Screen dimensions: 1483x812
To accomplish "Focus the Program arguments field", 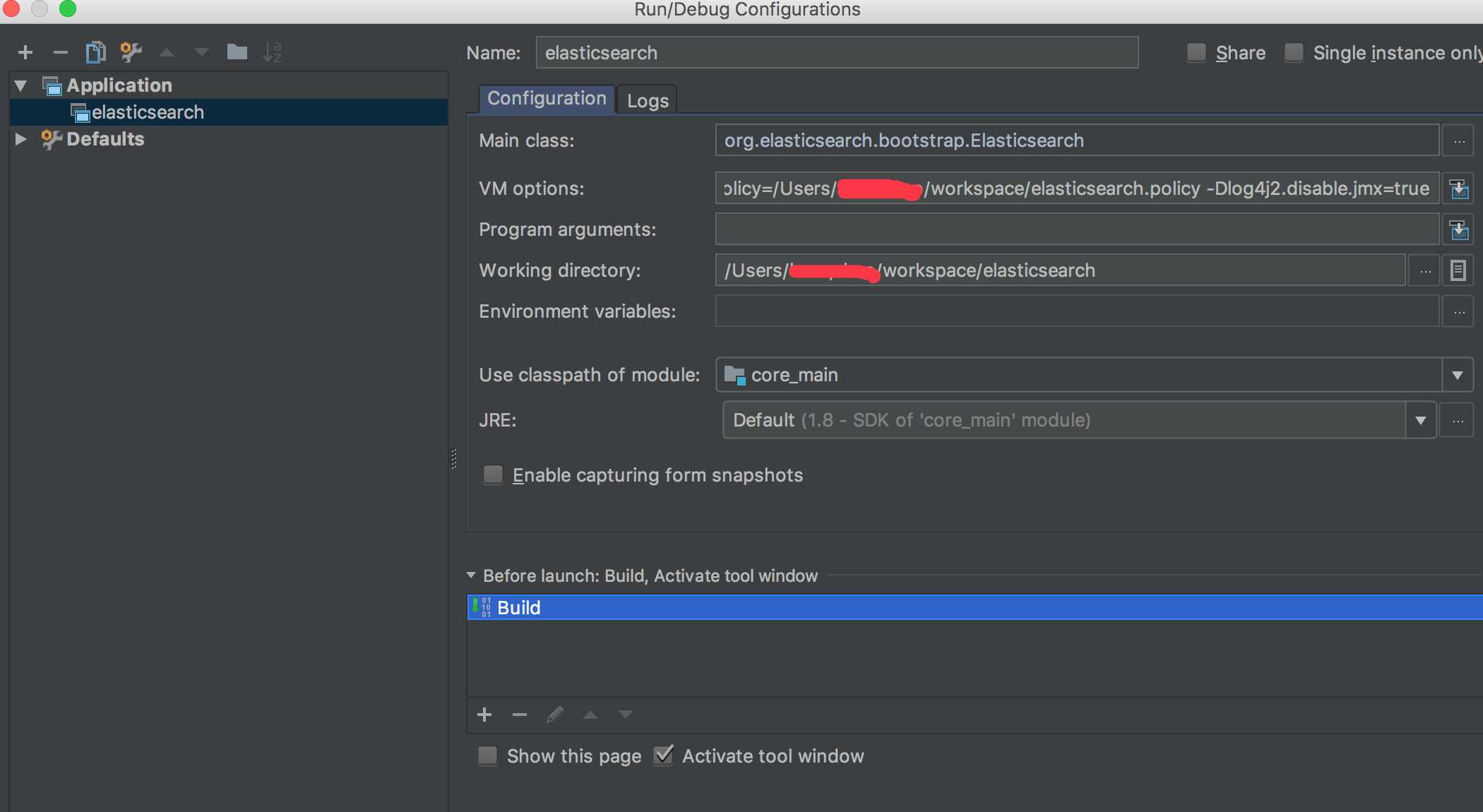I will [1077, 229].
